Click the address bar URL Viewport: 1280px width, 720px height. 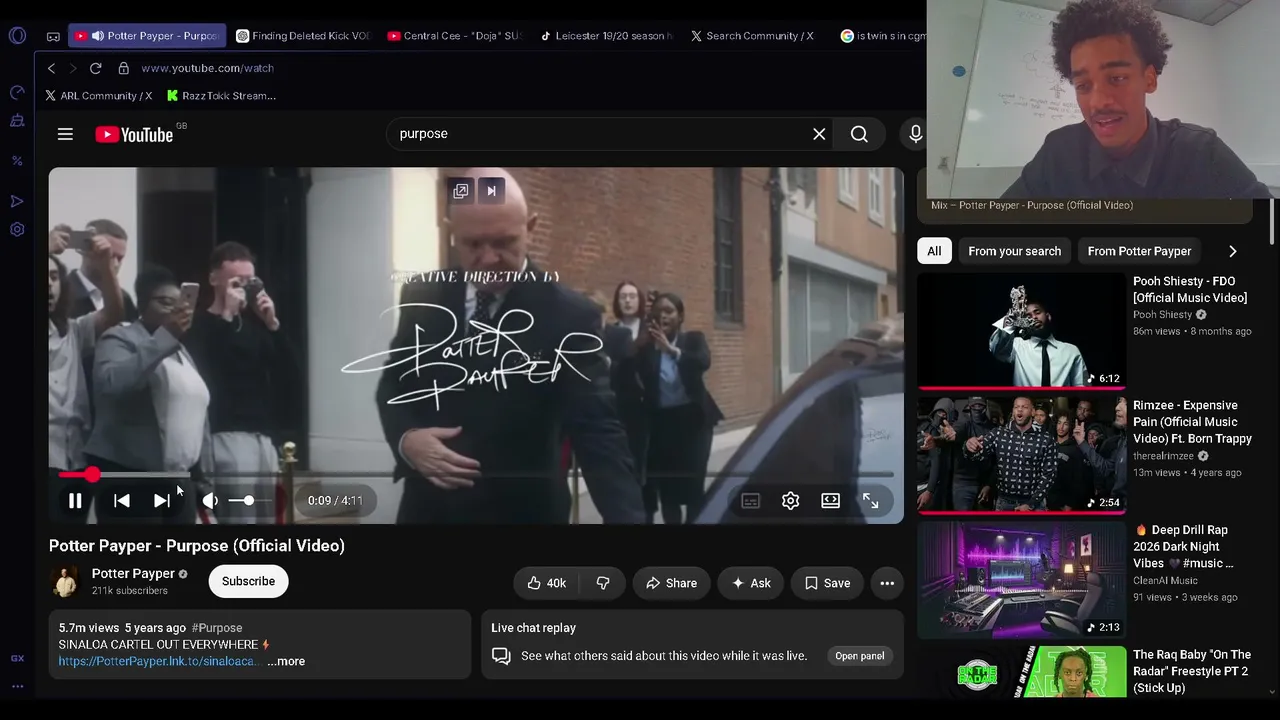point(207,68)
